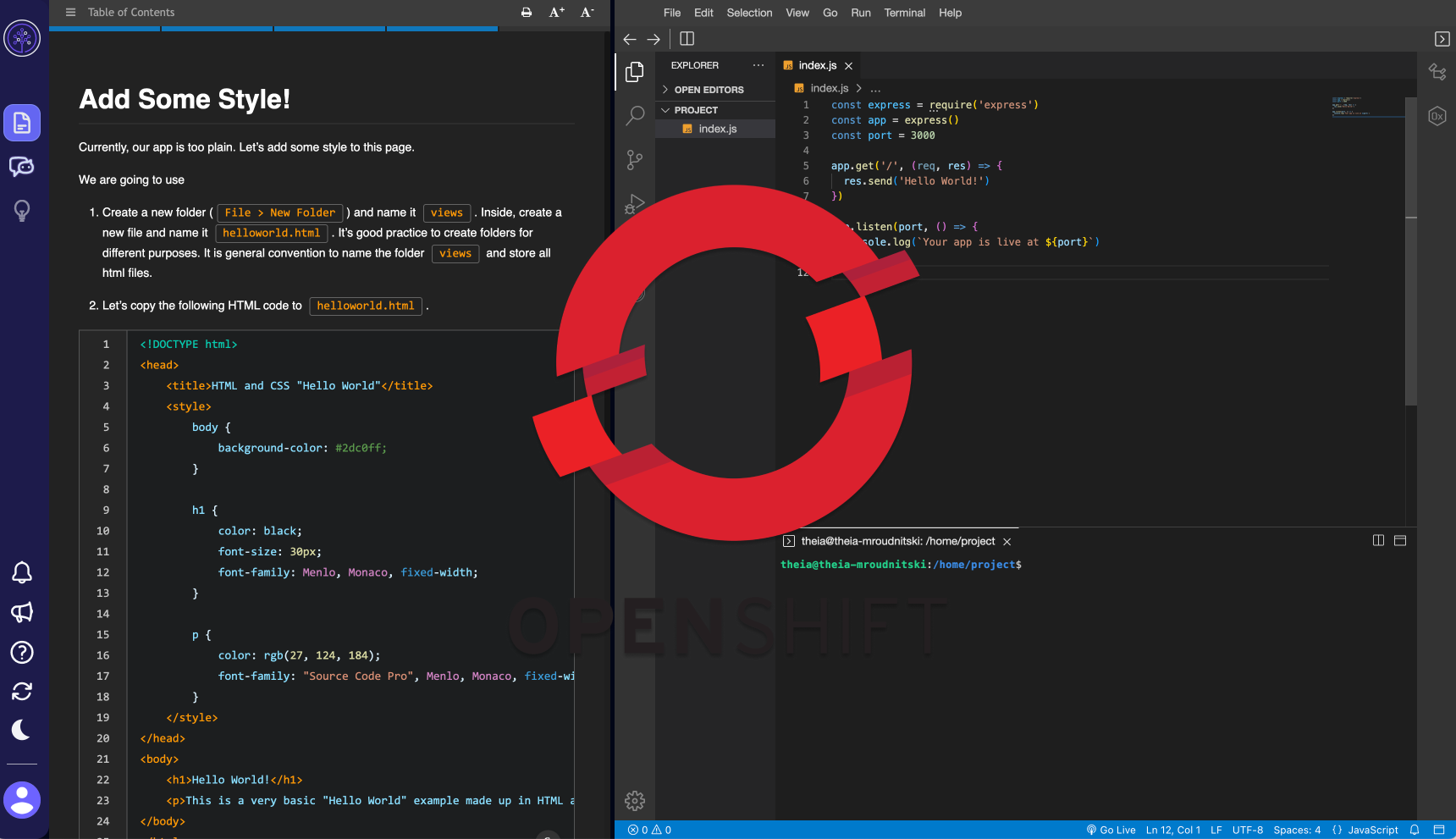Open the tree icon in right sidebar
This screenshot has height=839, width=1456.
pyautogui.click(x=1437, y=72)
